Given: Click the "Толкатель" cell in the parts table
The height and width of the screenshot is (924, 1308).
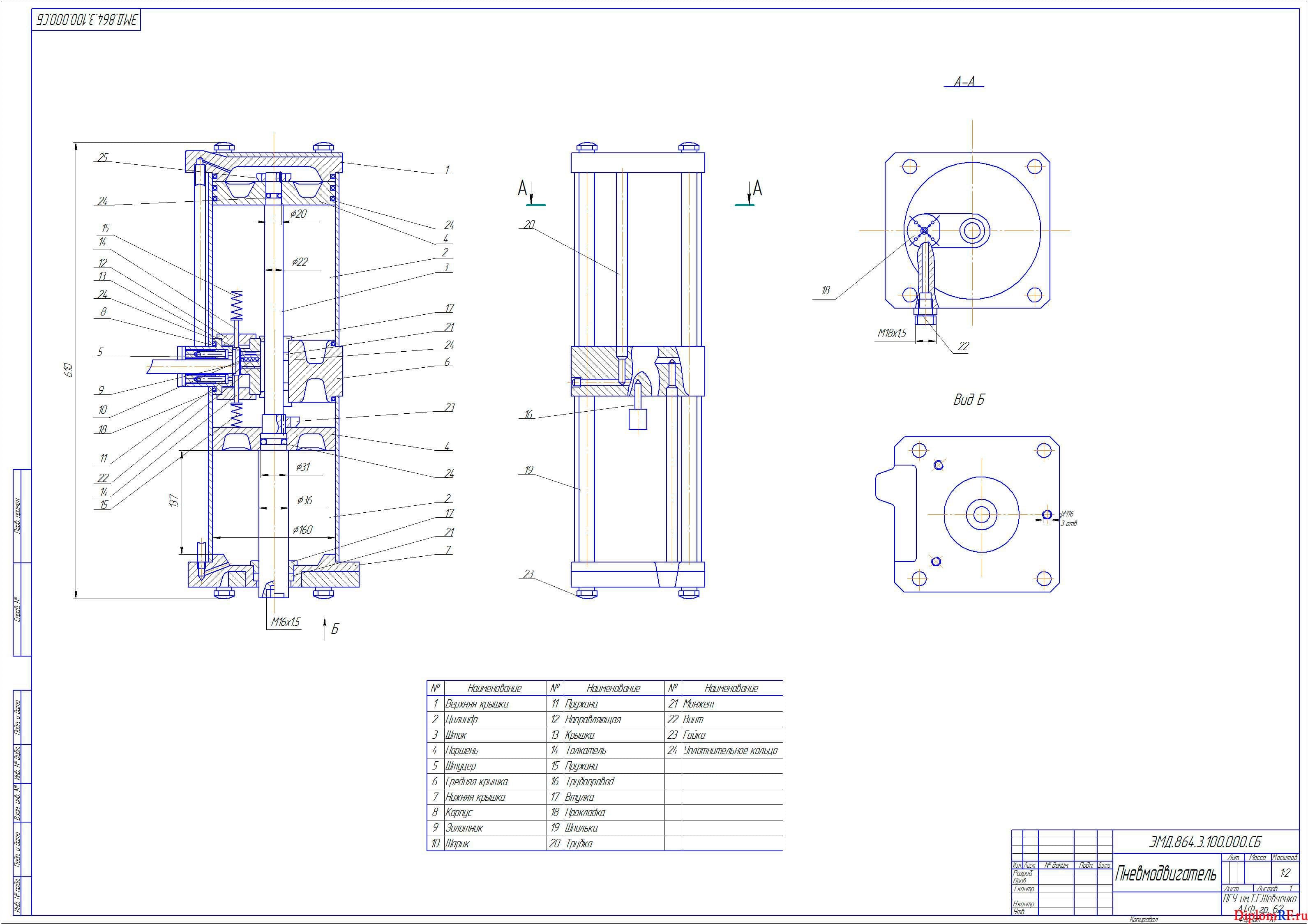Looking at the screenshot, I should [586, 750].
